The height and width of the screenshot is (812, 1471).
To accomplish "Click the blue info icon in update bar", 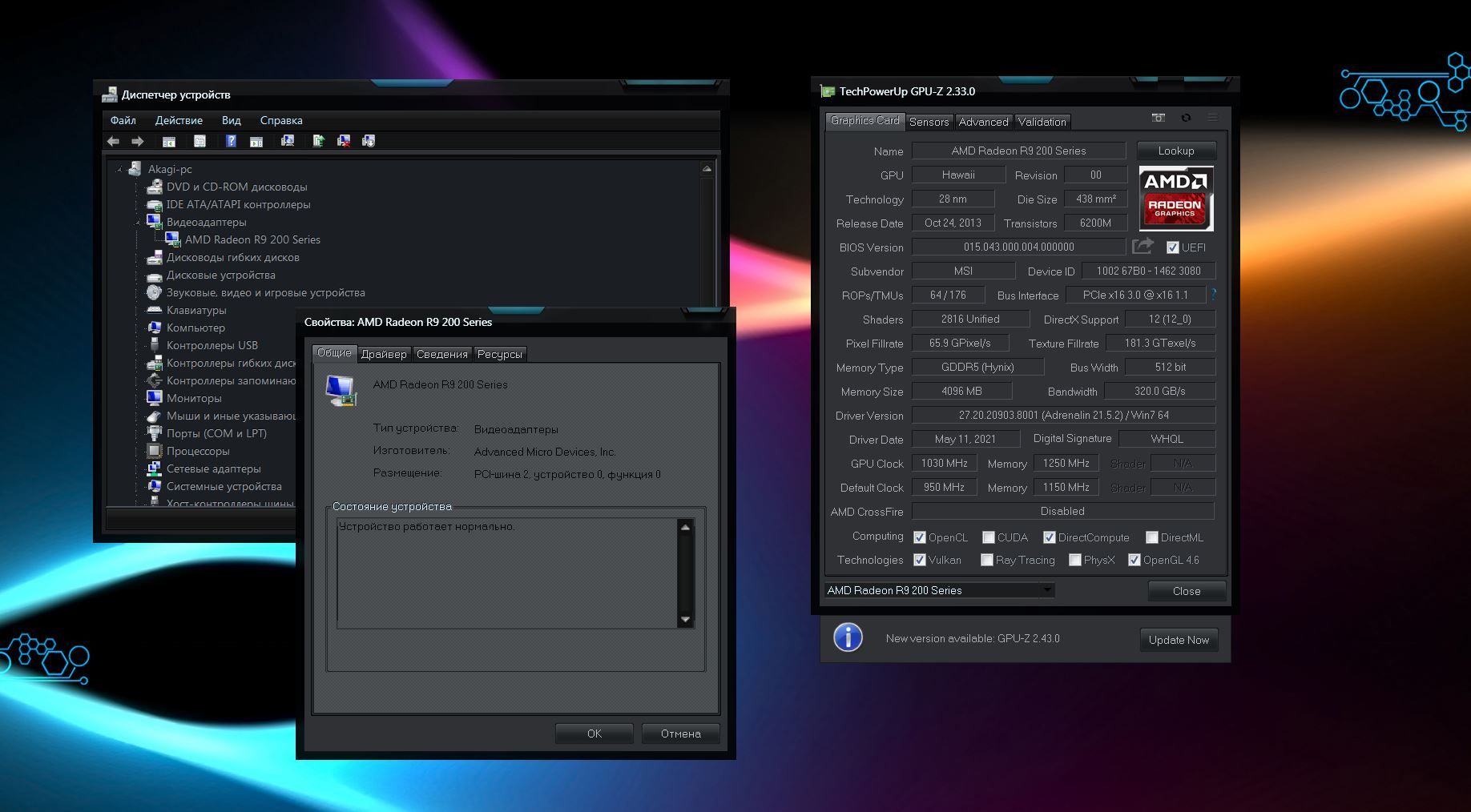I will coord(848,637).
